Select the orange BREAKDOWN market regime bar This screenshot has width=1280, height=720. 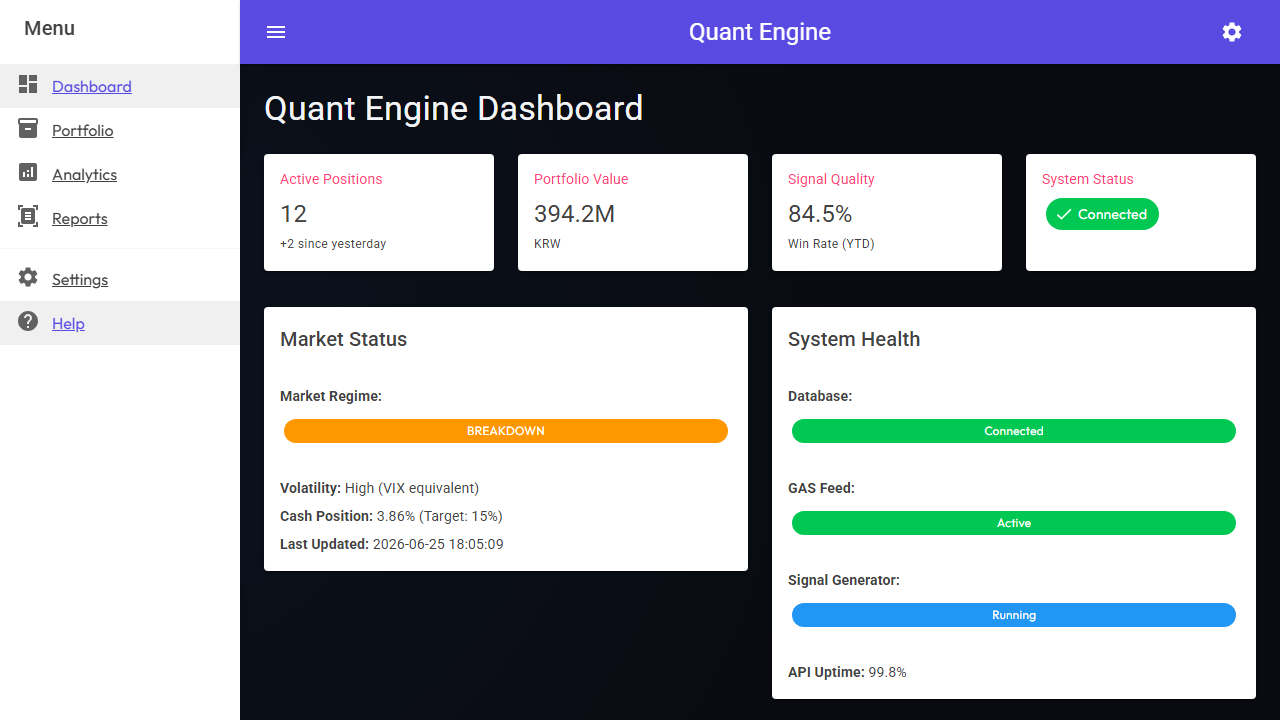coord(506,431)
